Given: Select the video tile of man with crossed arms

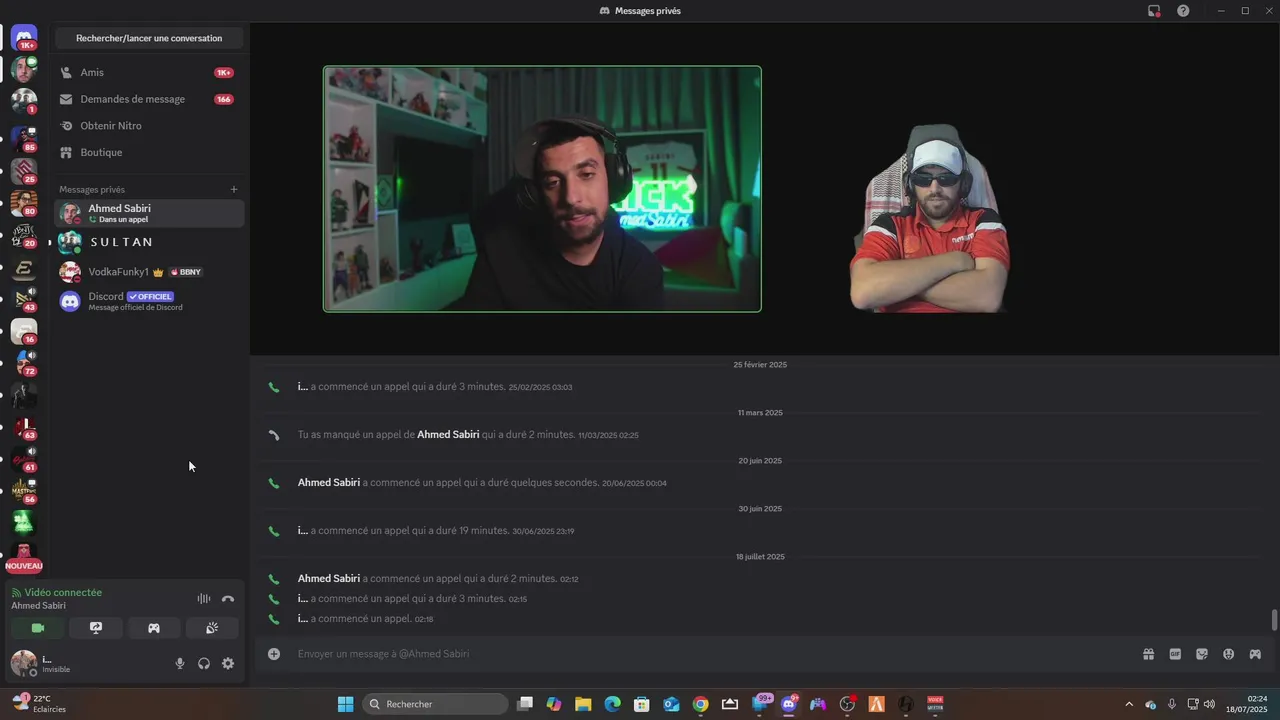Looking at the screenshot, I should 930,218.
